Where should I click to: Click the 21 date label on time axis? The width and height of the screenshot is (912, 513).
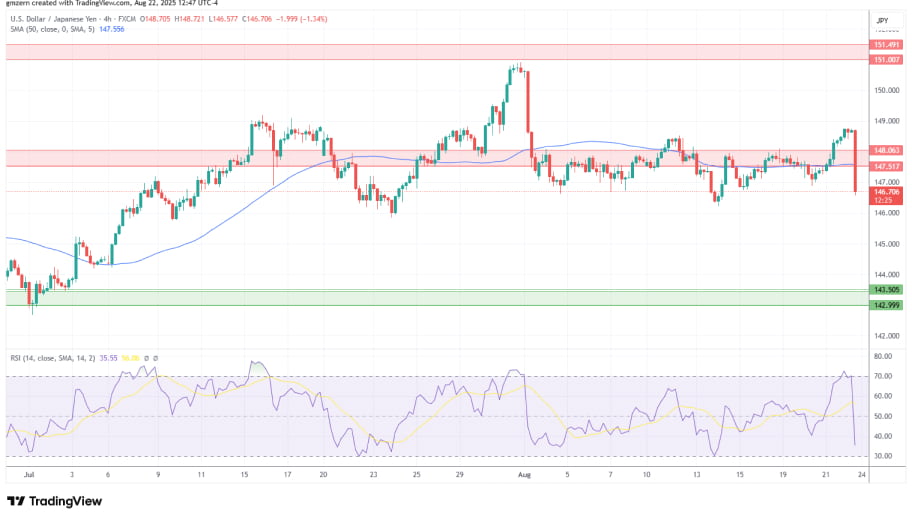click(826, 475)
